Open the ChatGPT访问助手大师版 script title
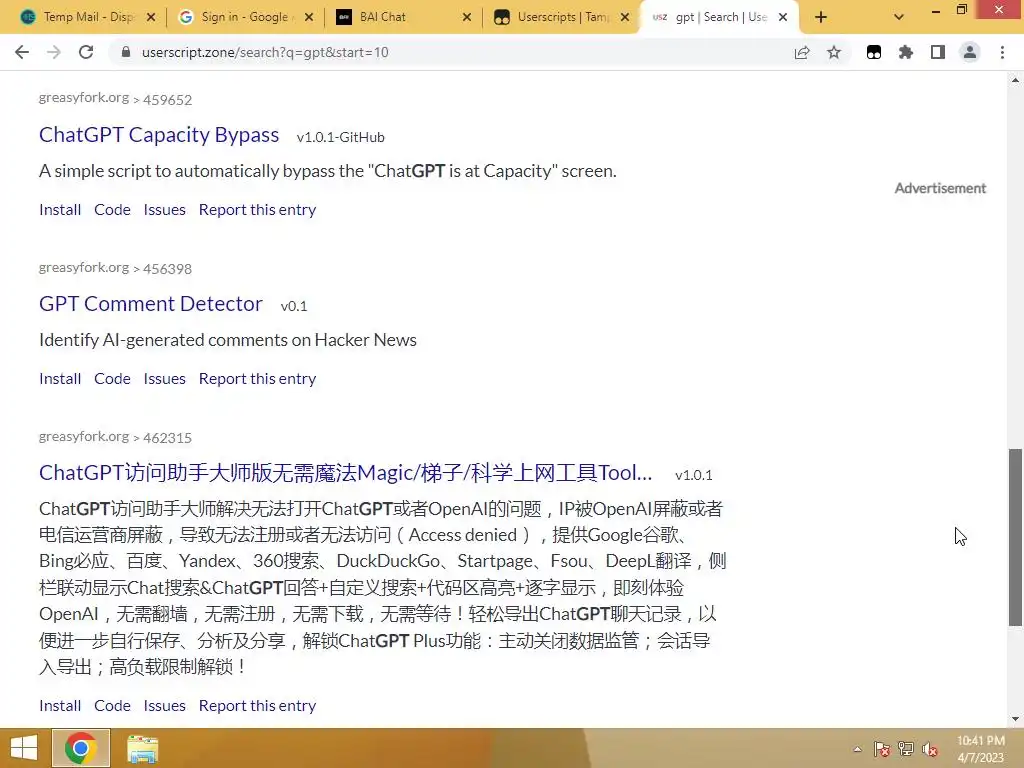Screen dimensions: 1024x768 click(x=345, y=473)
